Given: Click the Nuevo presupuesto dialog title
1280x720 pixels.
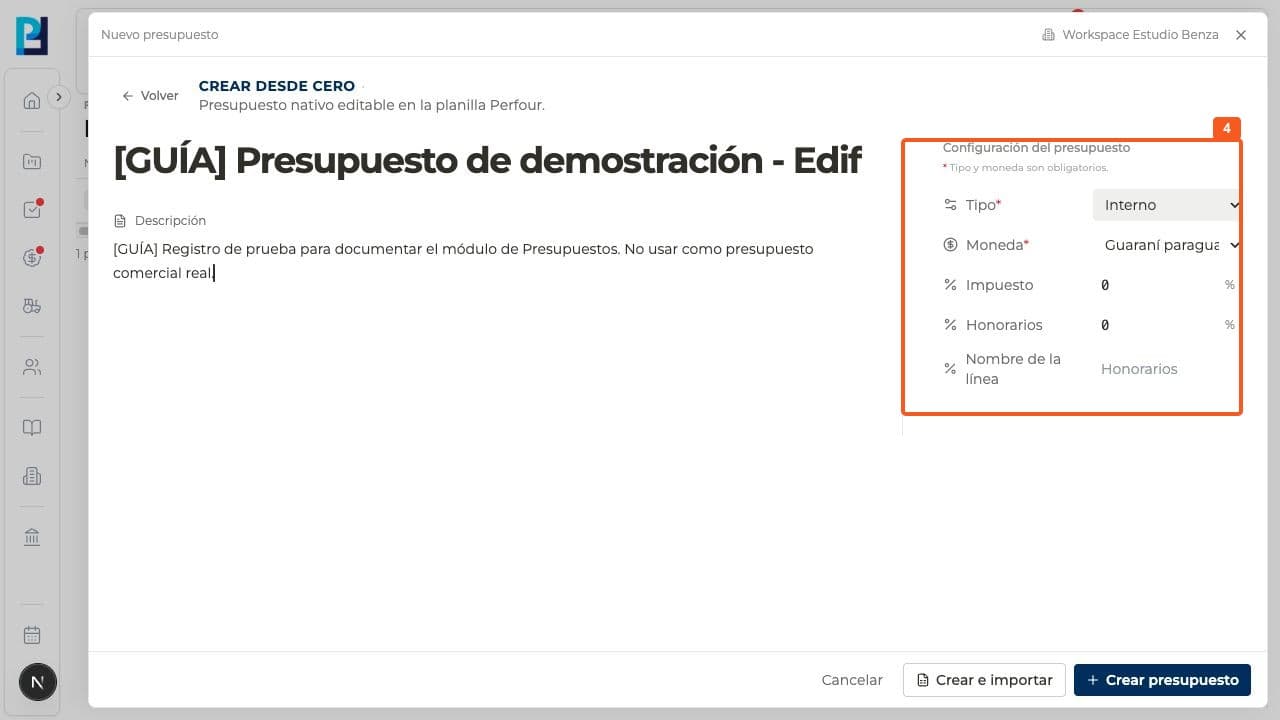Looking at the screenshot, I should [160, 35].
